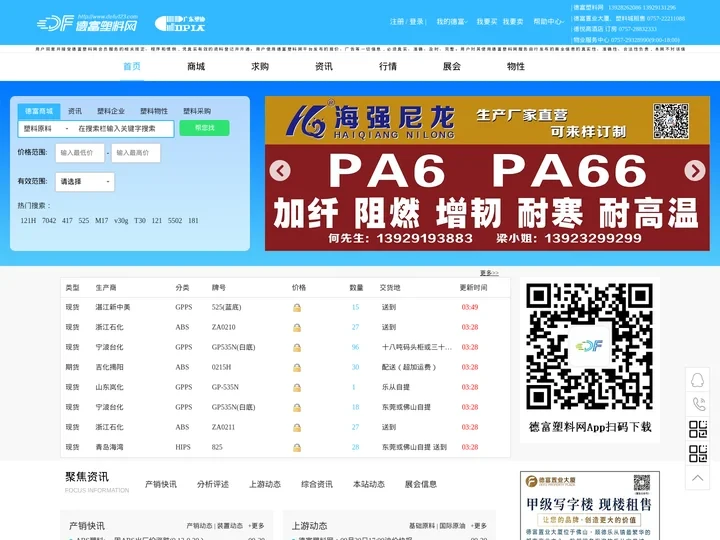Select 塑料企业 search tab
The width and height of the screenshot is (720, 540).
point(111,111)
